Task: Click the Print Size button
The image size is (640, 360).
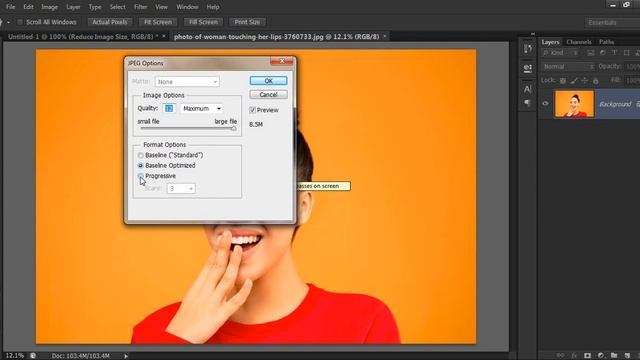Action: [247, 22]
